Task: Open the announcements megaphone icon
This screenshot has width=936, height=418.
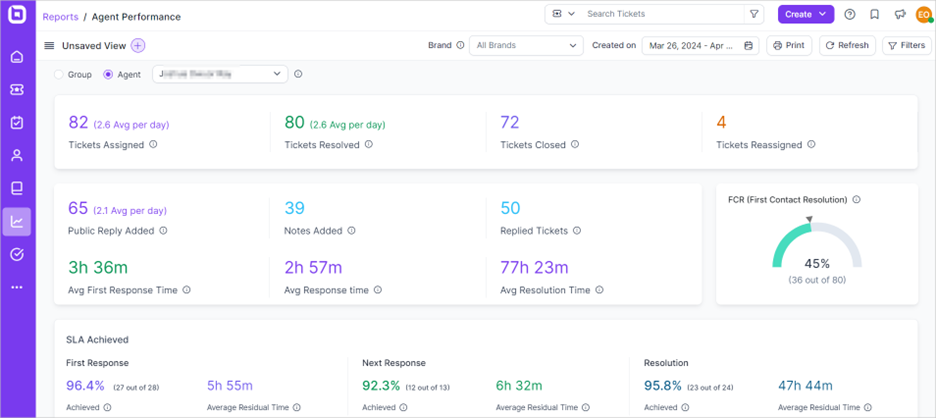Action: 899,15
